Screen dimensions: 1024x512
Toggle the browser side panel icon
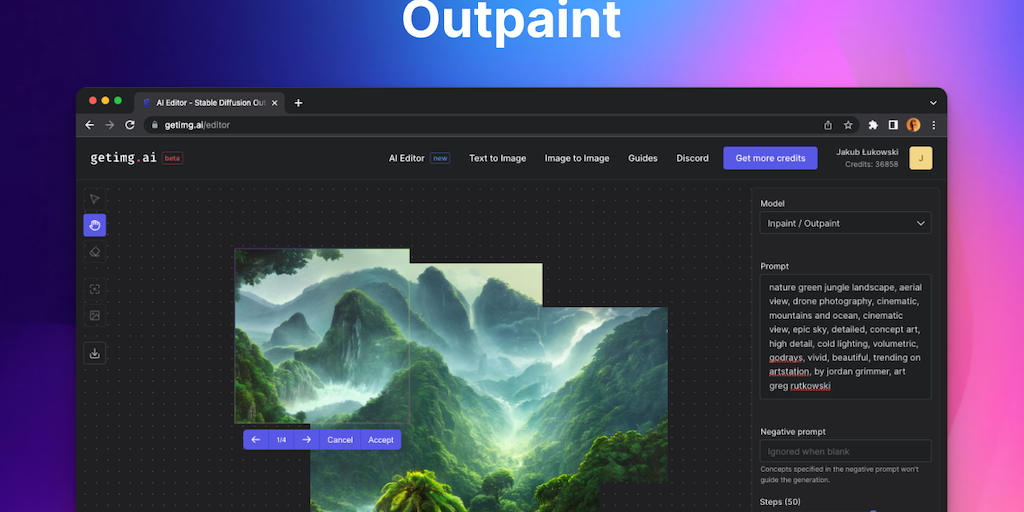[x=893, y=125]
